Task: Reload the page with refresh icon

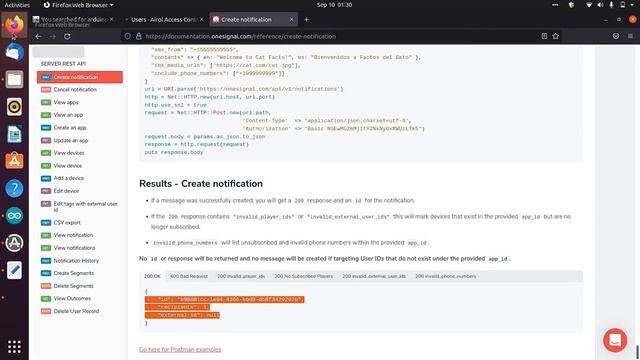Action: (x=67, y=36)
